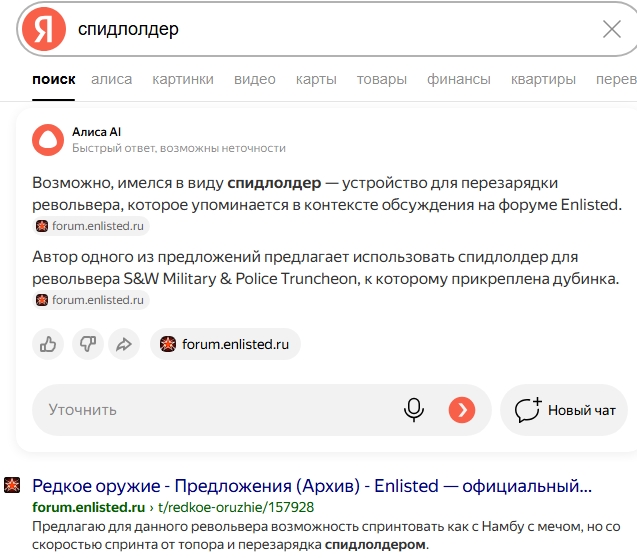Click the Алиса AI title

[x=97, y=132]
